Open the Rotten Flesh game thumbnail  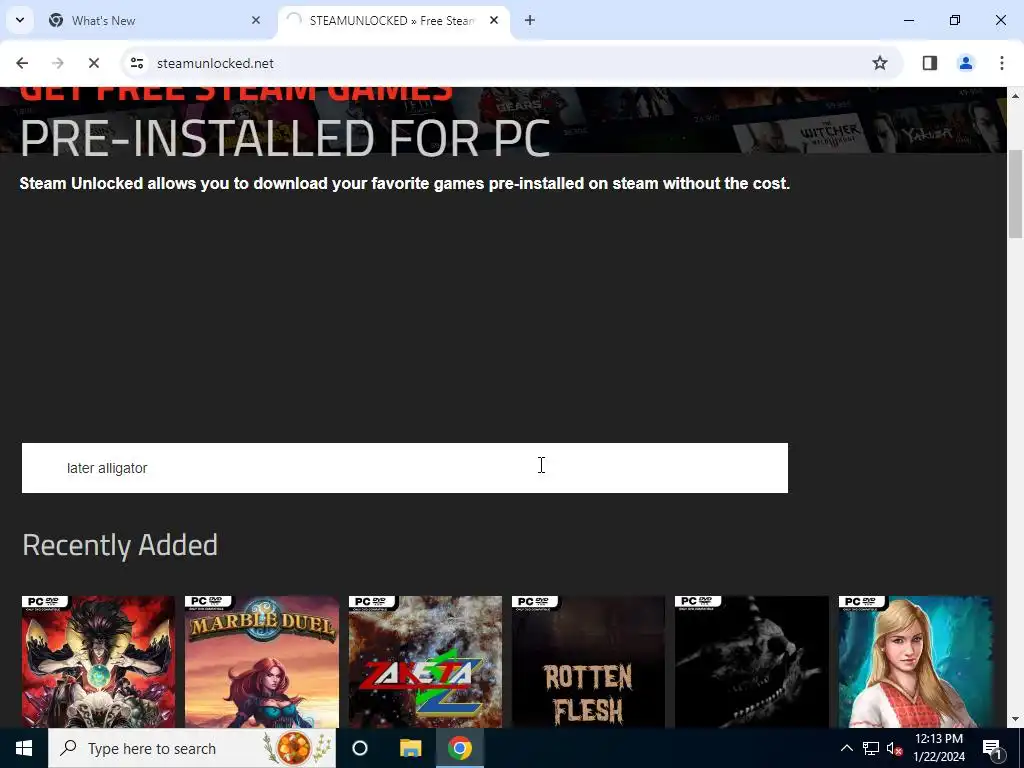588,662
